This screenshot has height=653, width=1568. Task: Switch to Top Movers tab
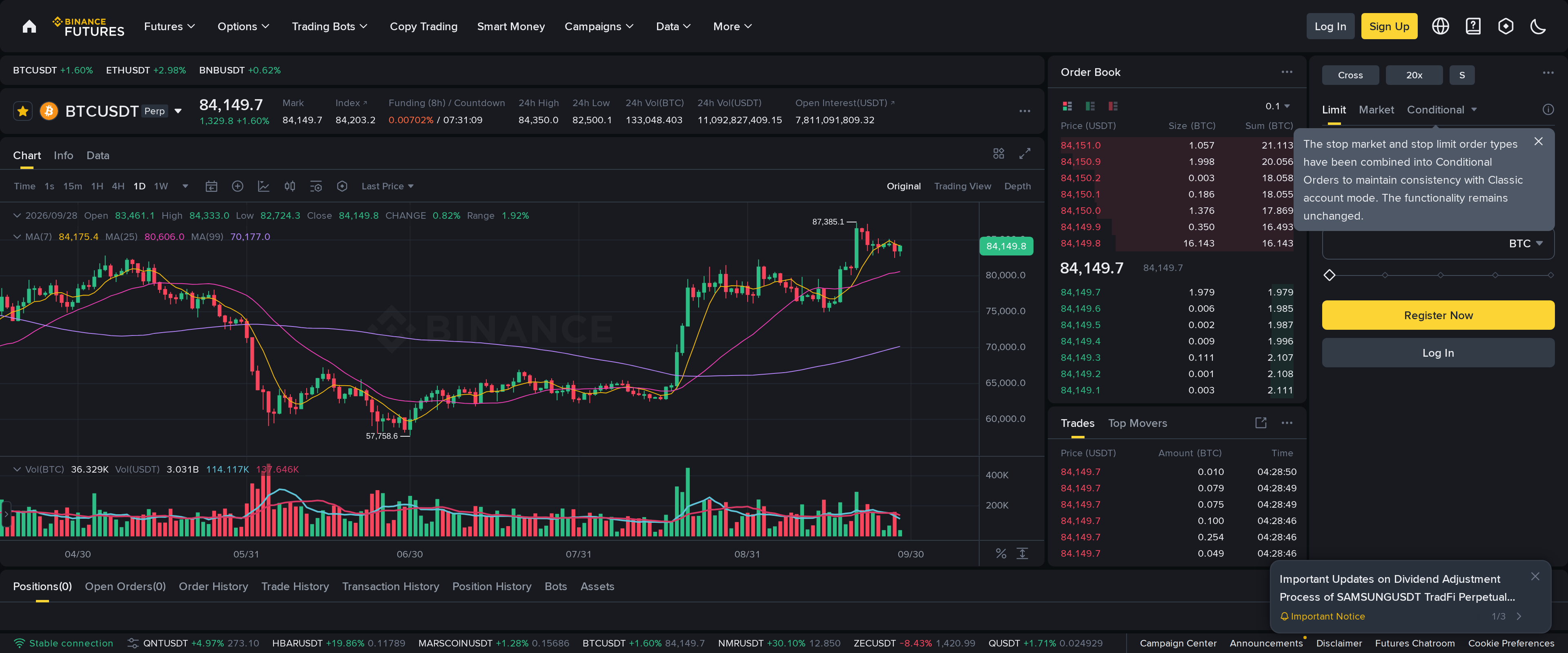1137,423
